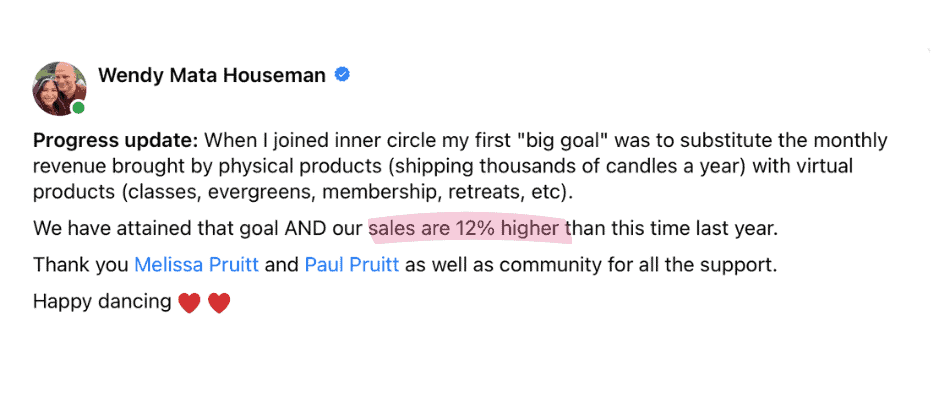Open Wendy Mata Houseman's profile picture

(59, 88)
